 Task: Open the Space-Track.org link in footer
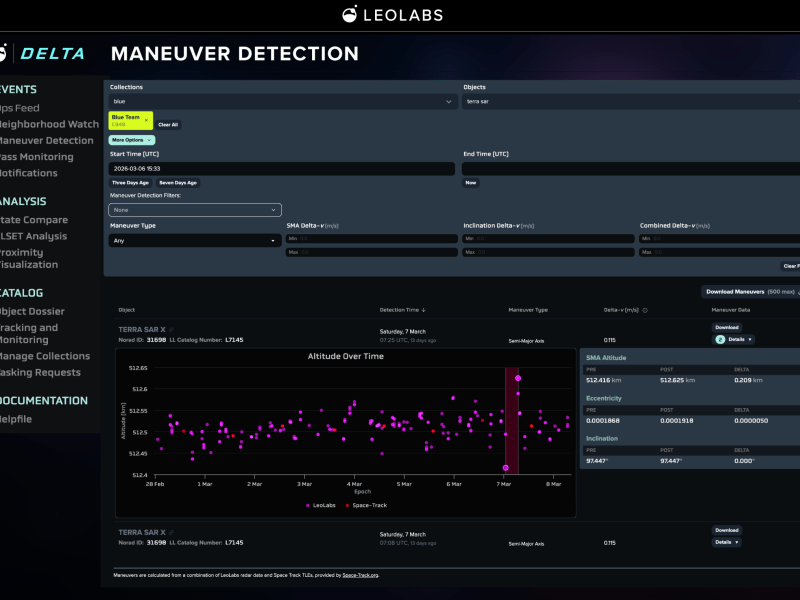(x=360, y=575)
